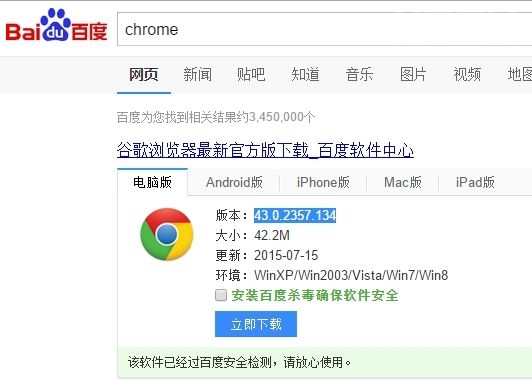
Task: Select the 知道 search category
Action: (305, 74)
